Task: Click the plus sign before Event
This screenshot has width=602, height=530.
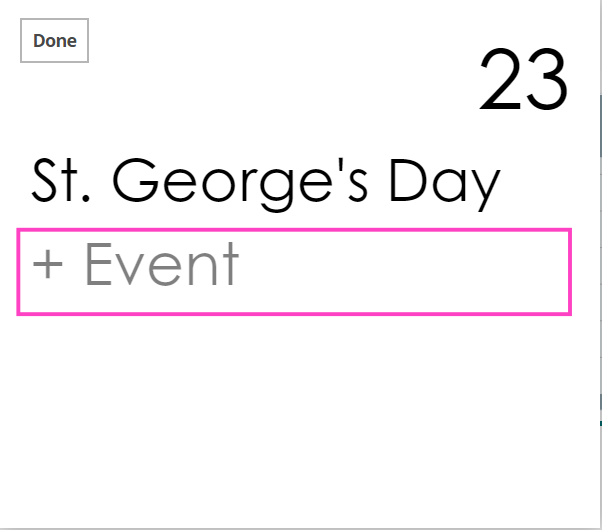Action: click(x=48, y=266)
